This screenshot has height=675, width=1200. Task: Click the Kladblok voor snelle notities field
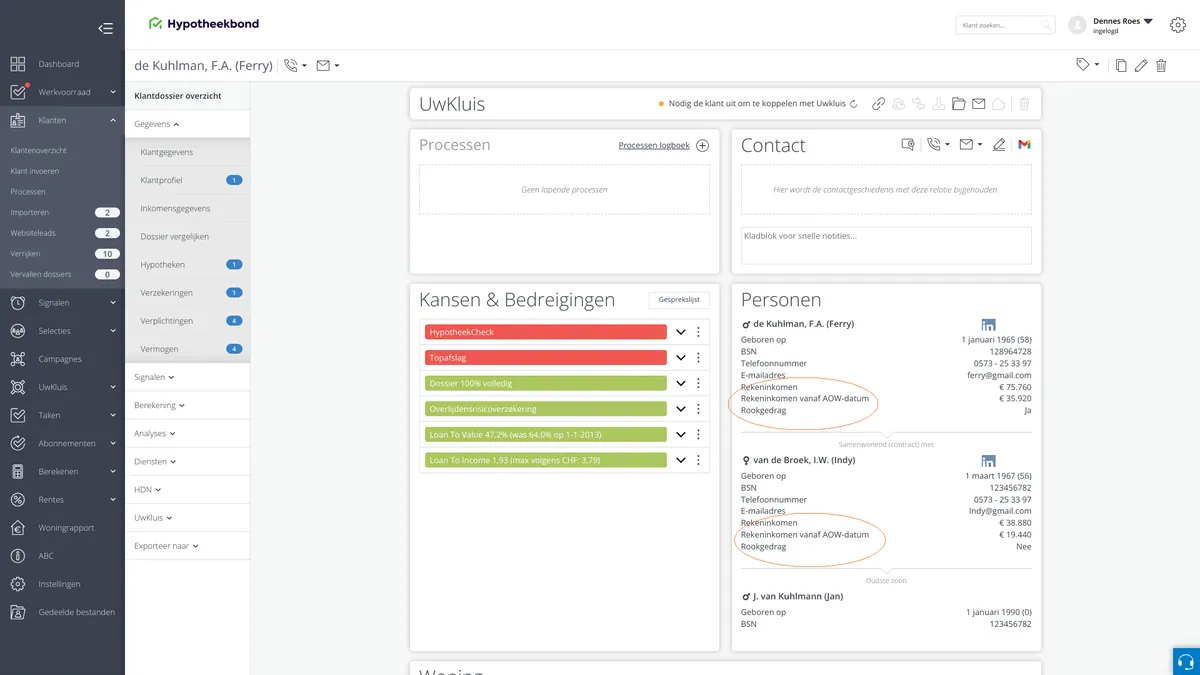(x=886, y=245)
